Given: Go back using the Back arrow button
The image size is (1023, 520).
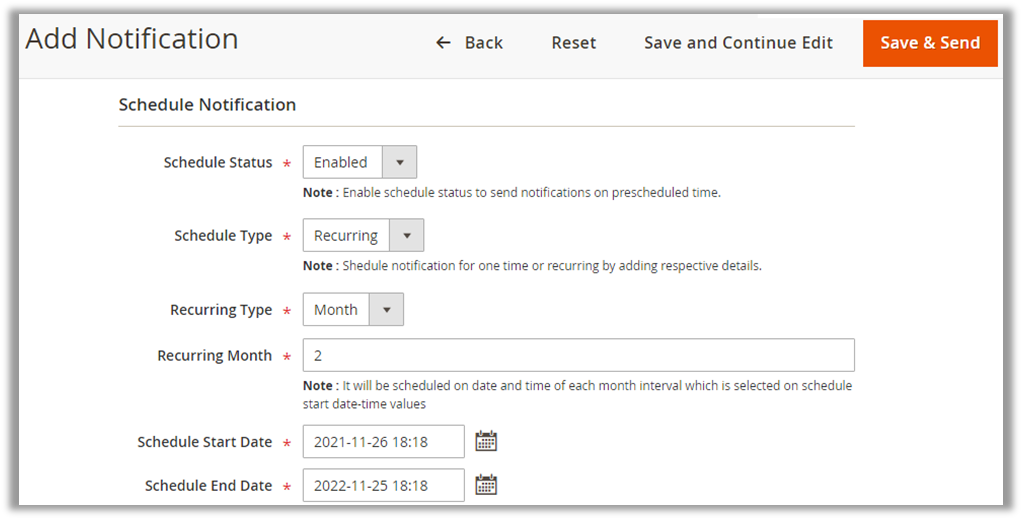Looking at the screenshot, I should coord(469,43).
